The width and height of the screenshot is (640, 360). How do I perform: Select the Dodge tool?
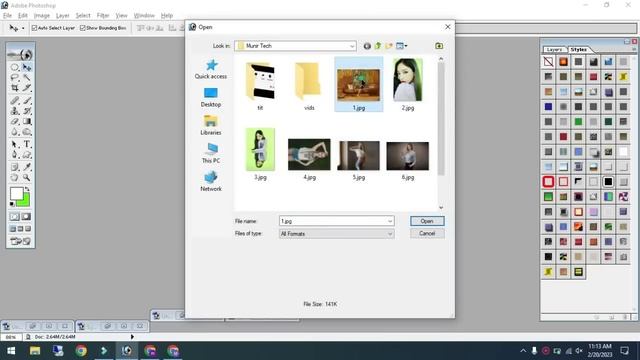27,132
